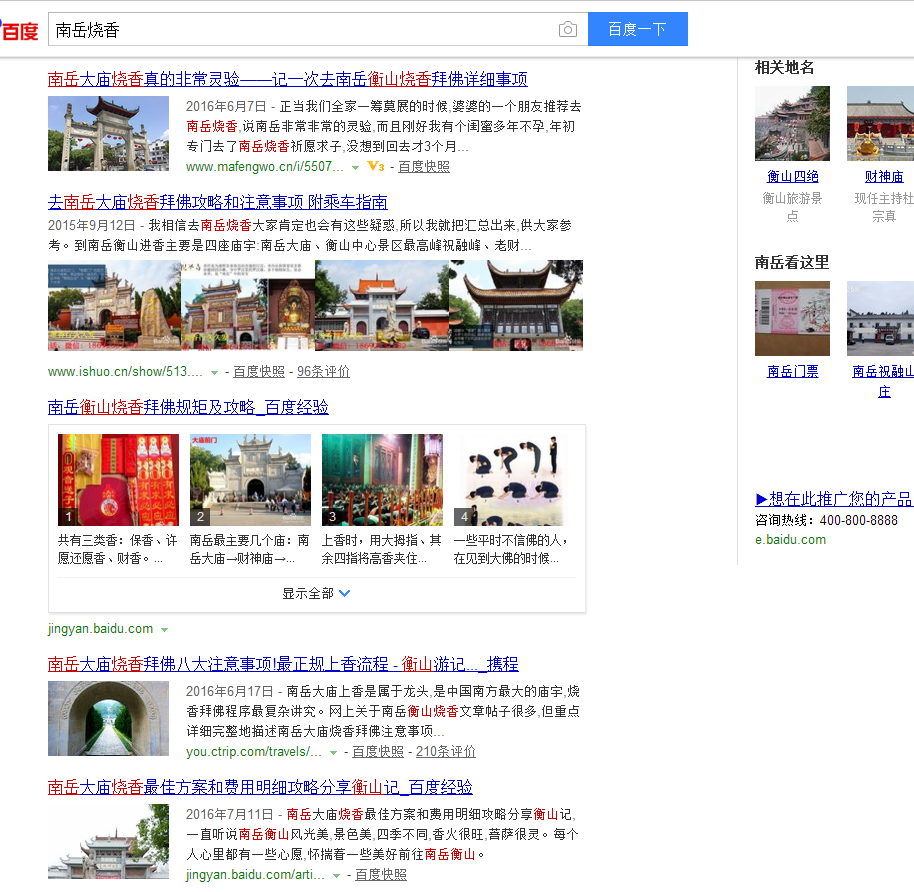The image size is (914, 892).
Task: Click caption 上香时，用大拇指
Action: pyautogui.click(x=382, y=549)
